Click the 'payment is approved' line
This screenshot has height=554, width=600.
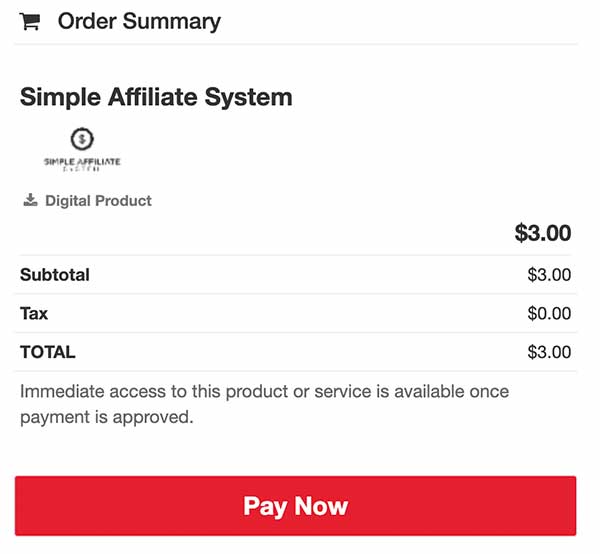pyautogui.click(x=107, y=417)
